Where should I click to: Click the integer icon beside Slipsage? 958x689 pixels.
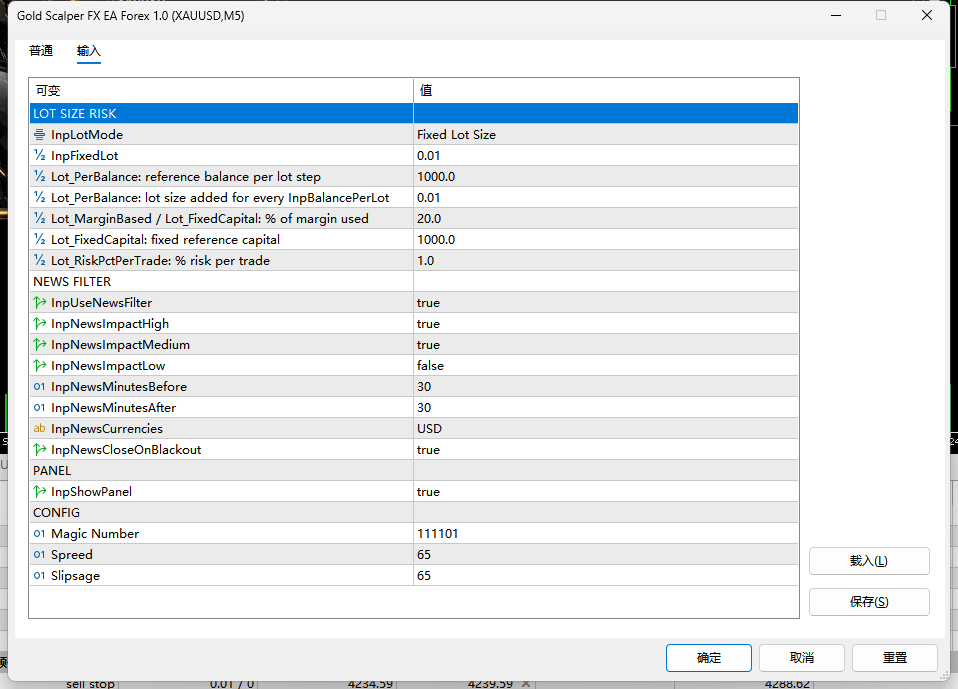40,575
